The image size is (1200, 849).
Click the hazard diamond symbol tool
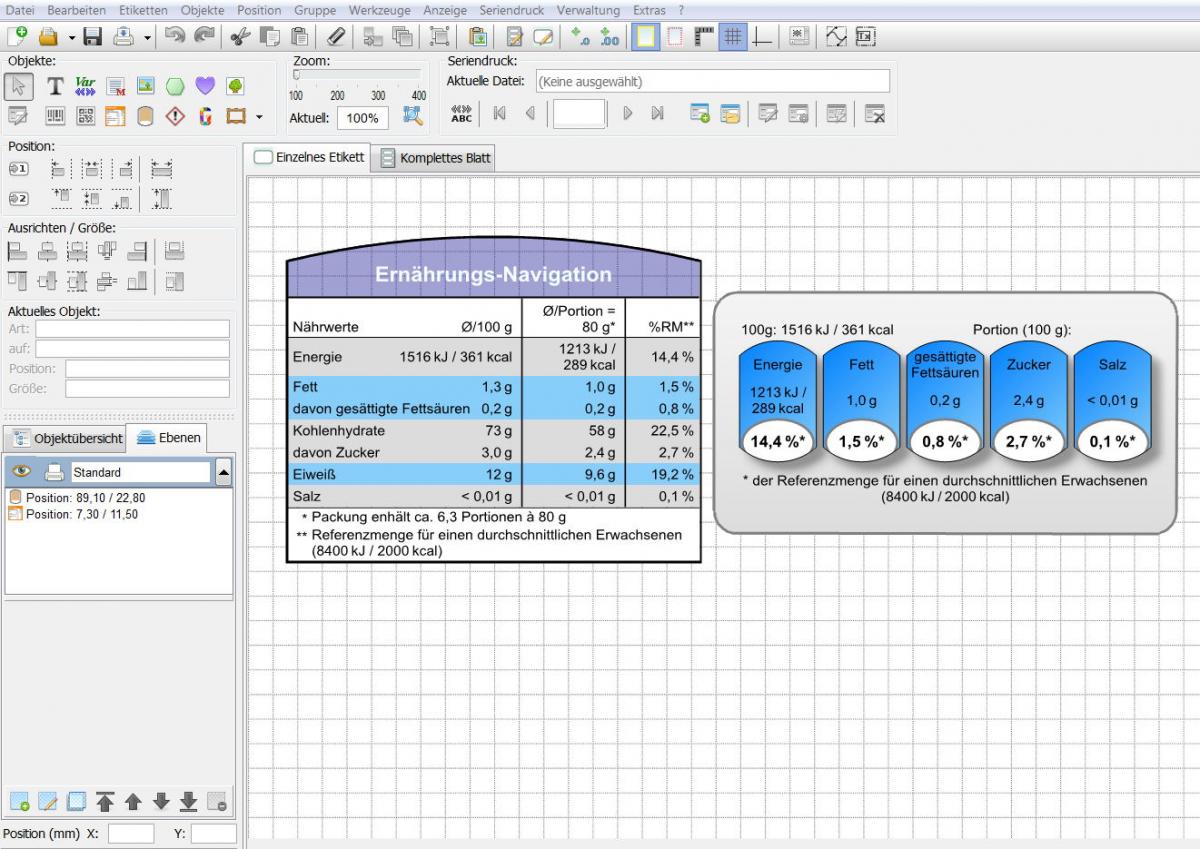point(175,117)
